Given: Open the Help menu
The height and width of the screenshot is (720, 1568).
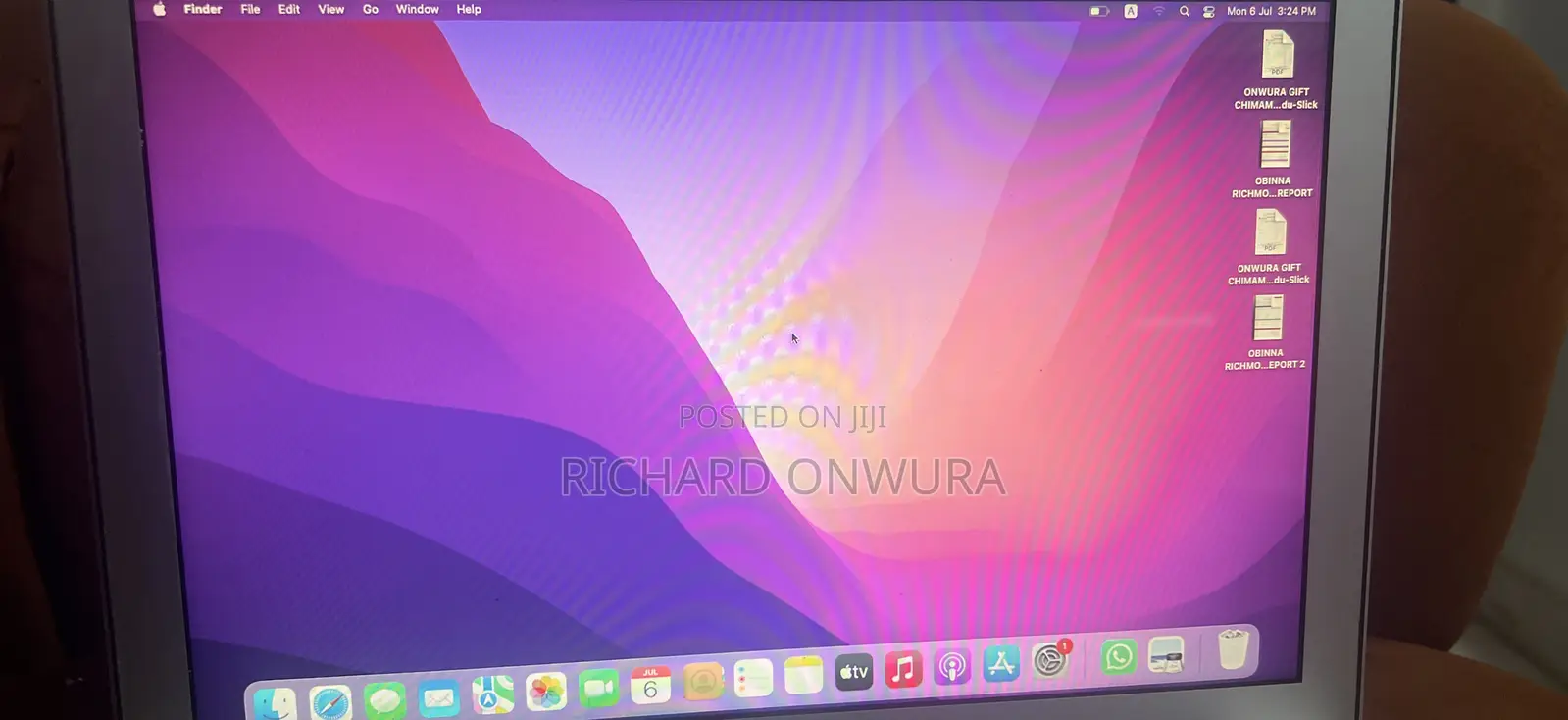Looking at the screenshot, I should tap(469, 9).
